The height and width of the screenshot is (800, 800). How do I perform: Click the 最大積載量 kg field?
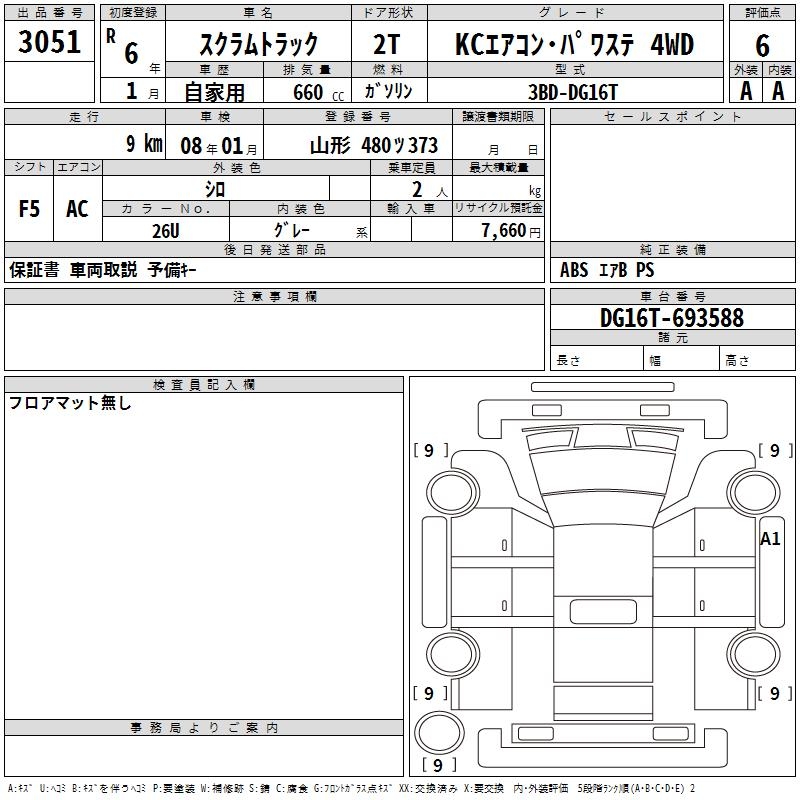coord(498,188)
